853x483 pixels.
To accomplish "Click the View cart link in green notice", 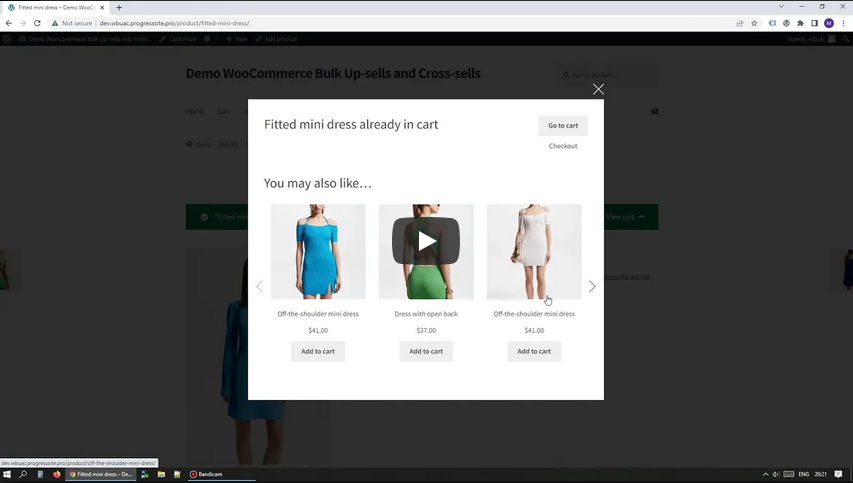I will tap(625, 216).
